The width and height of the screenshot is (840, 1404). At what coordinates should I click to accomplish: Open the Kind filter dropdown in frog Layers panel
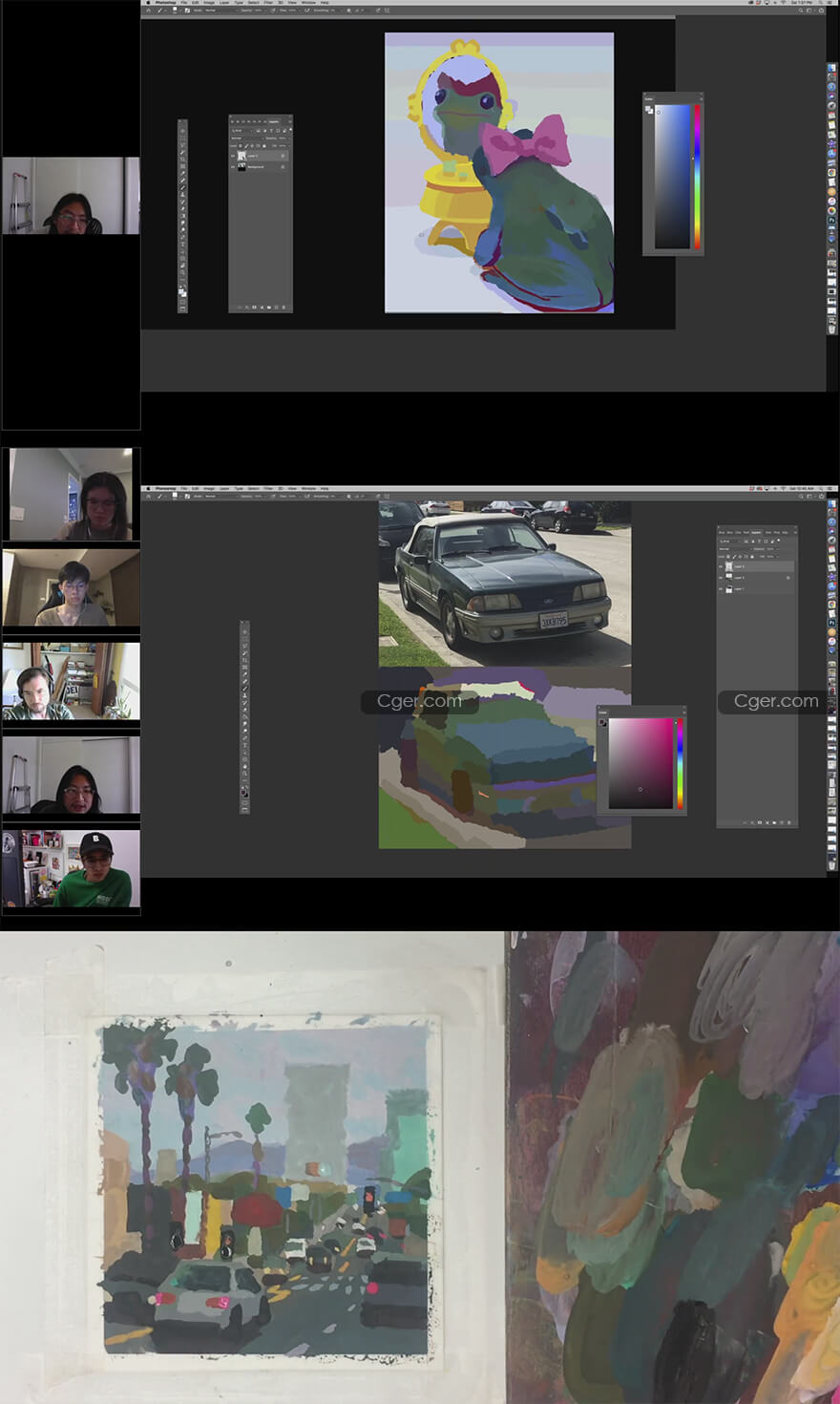click(242, 131)
